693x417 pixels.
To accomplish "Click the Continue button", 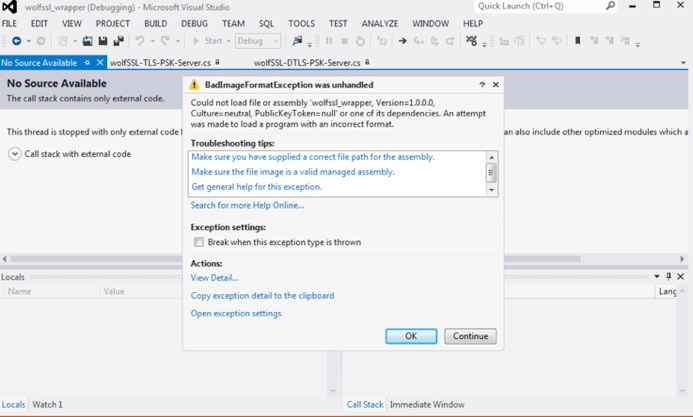I will click(470, 336).
